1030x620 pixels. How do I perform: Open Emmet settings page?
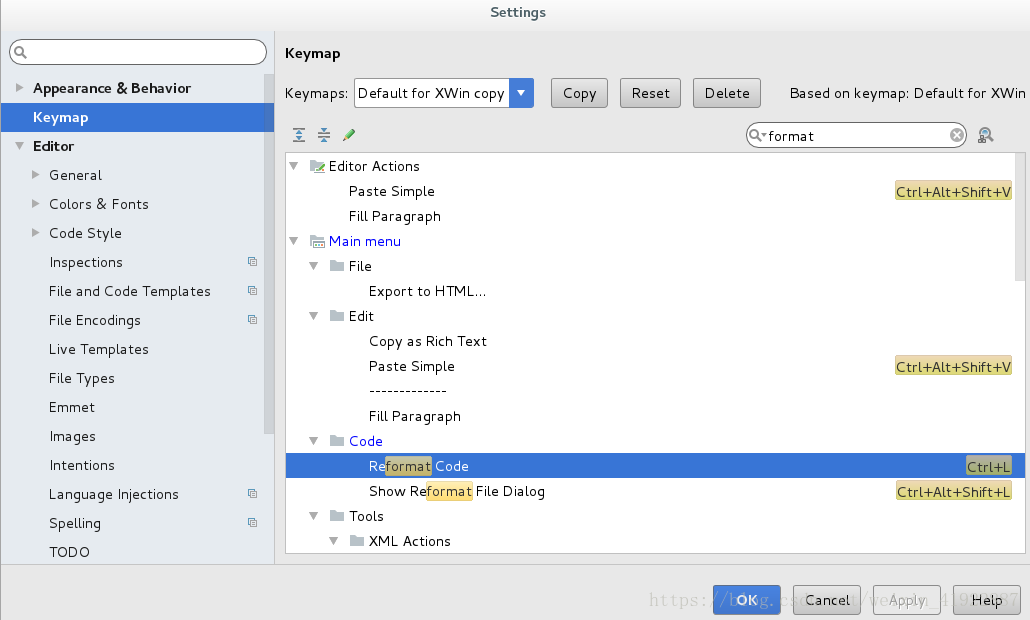[72, 407]
